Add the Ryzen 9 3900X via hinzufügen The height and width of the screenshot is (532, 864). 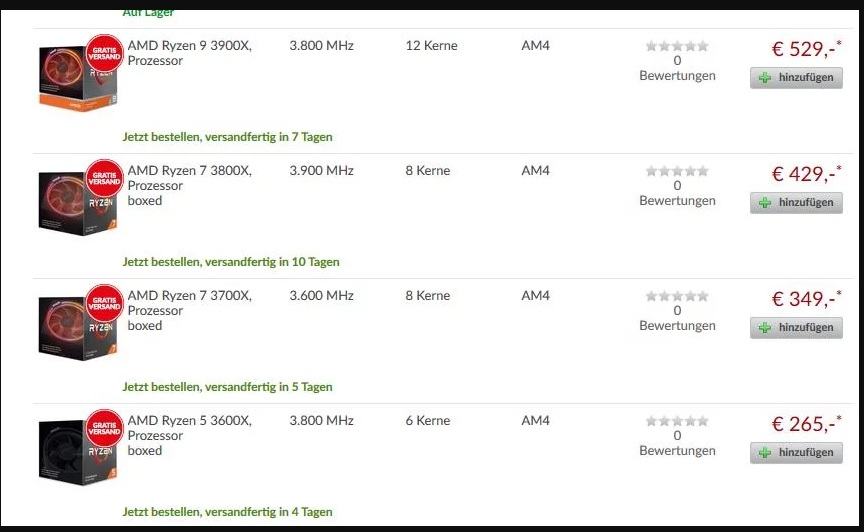point(796,78)
